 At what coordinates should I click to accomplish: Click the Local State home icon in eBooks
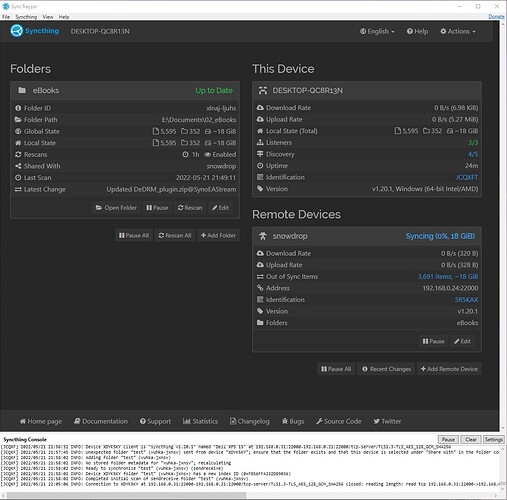(18, 143)
